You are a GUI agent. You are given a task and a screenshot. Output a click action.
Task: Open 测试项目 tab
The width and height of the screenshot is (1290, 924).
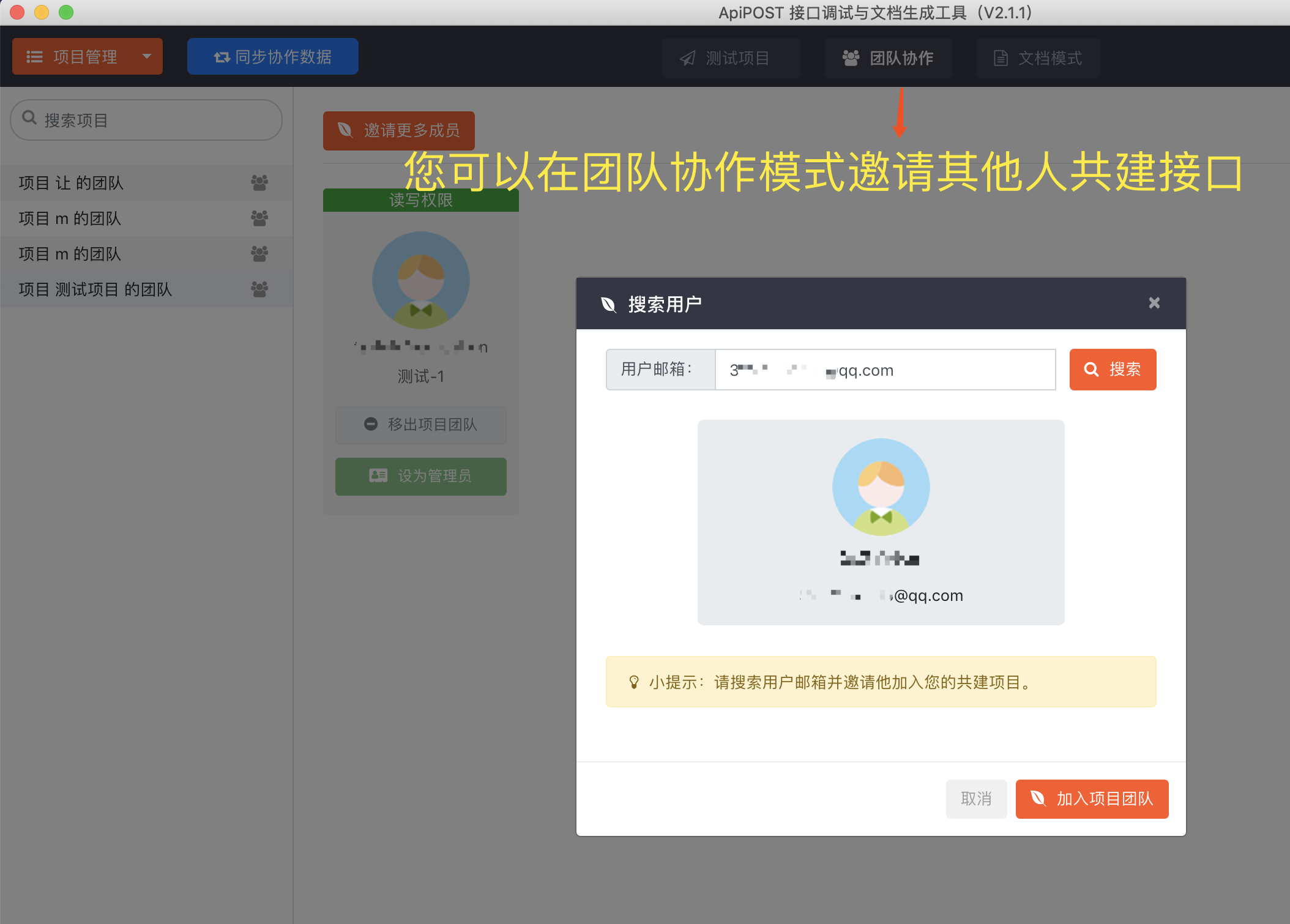click(731, 58)
